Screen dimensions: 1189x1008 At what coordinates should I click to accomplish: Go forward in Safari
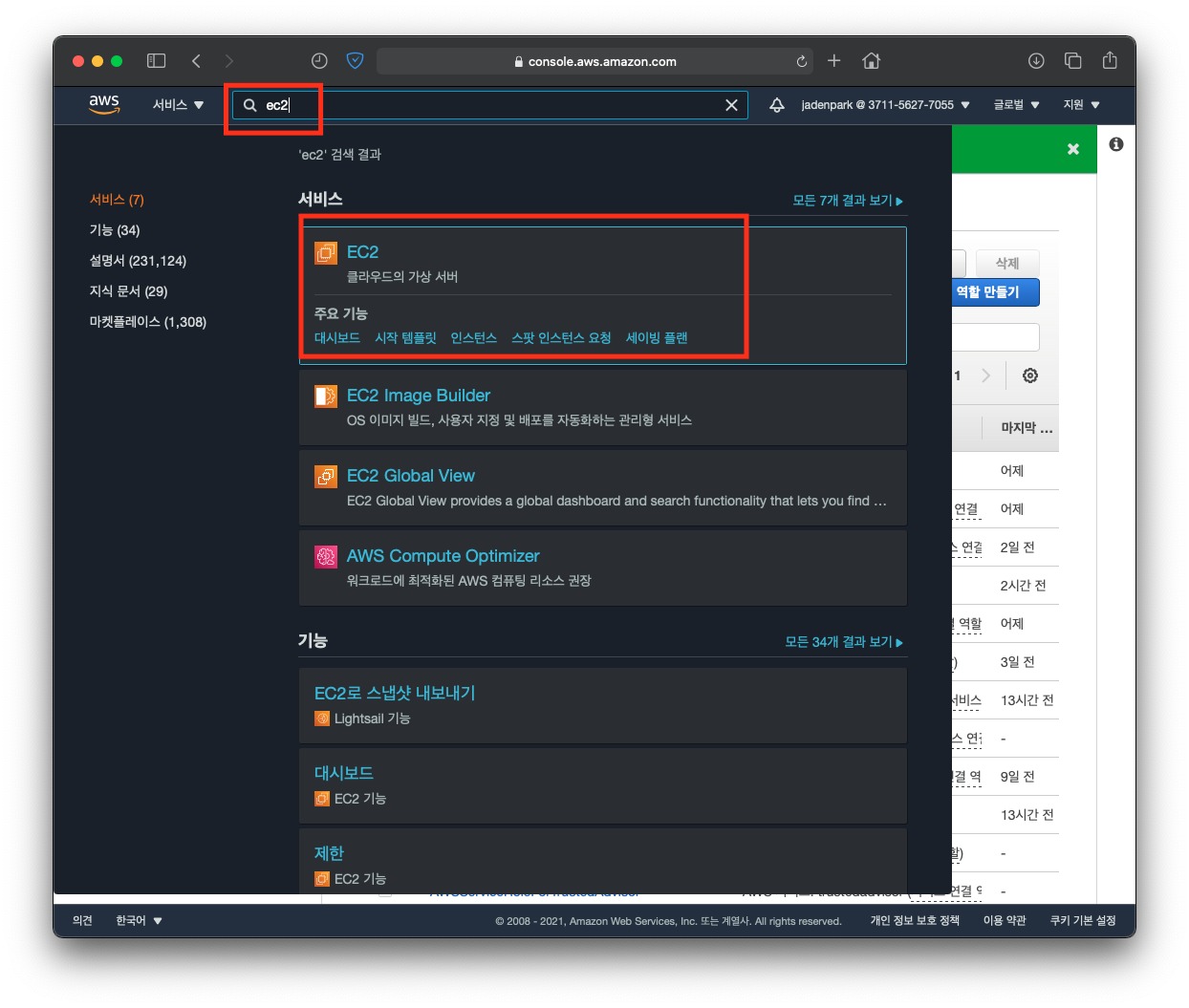[228, 61]
